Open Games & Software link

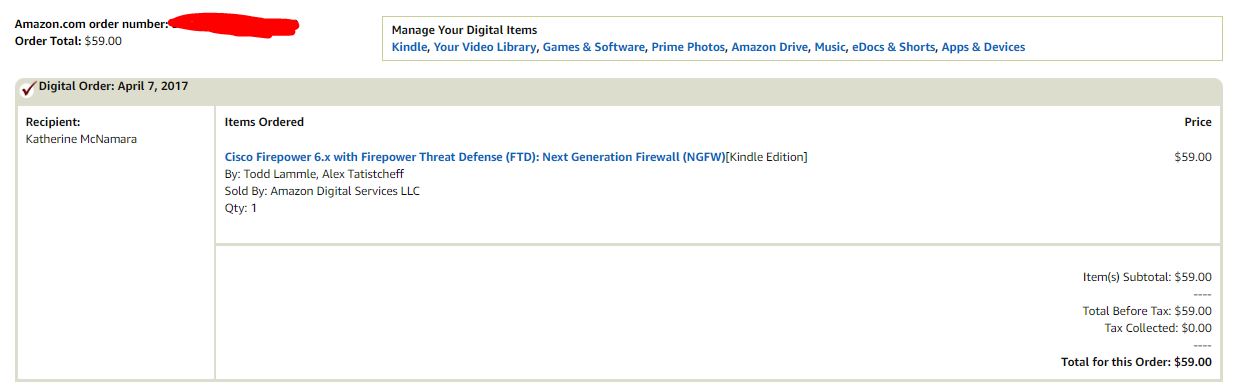[594, 47]
